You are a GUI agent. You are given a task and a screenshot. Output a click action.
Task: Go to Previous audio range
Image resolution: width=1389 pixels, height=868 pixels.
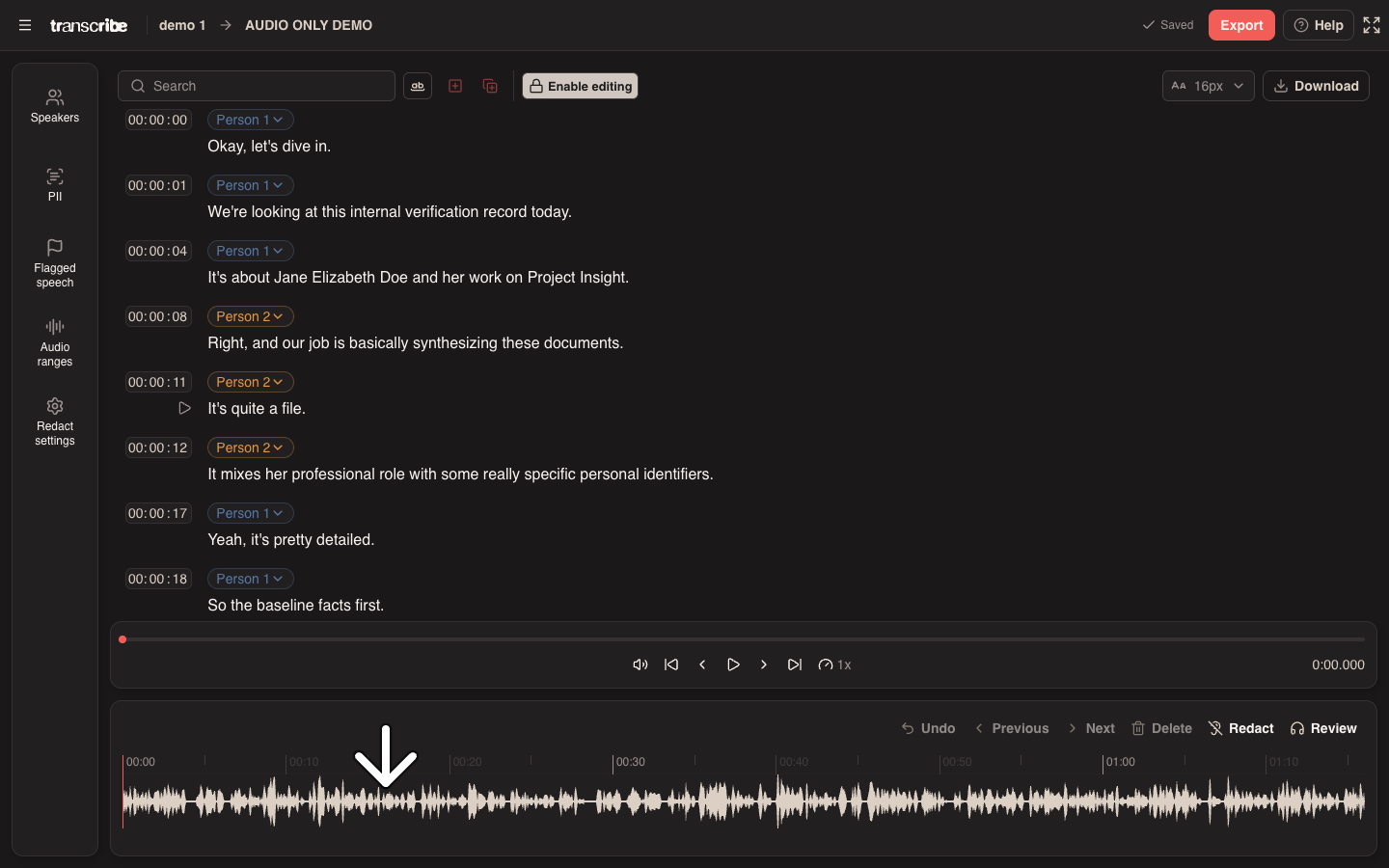pyautogui.click(x=1011, y=728)
